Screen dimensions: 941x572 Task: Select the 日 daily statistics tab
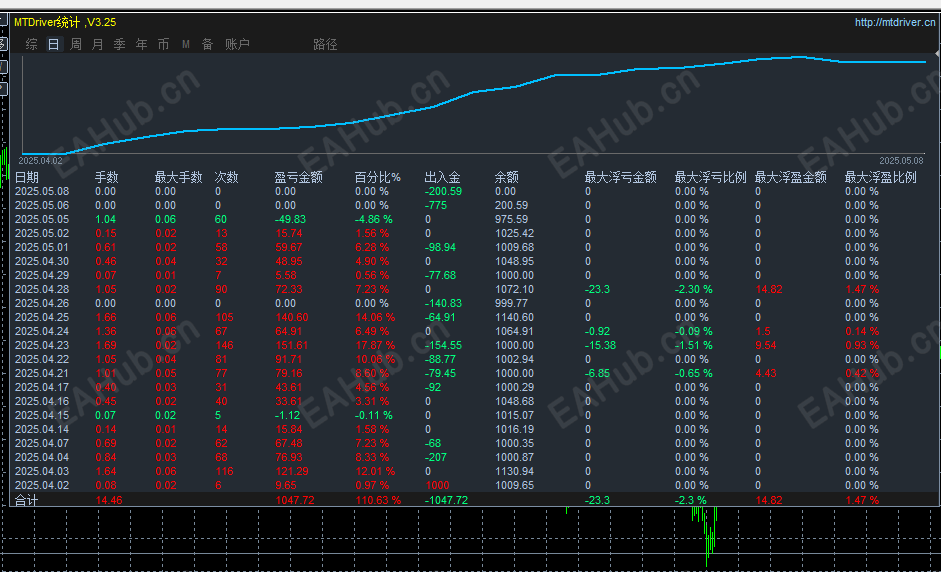[x=53, y=44]
